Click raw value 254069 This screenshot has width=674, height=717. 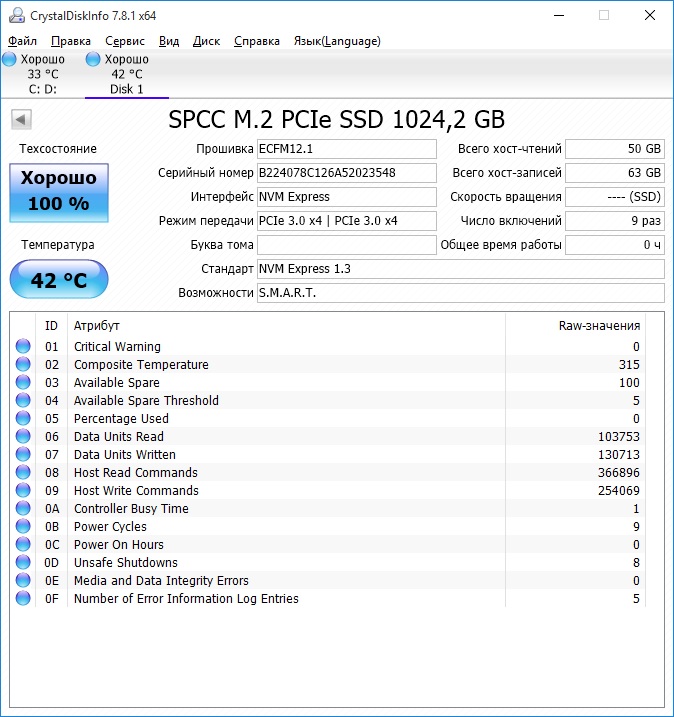pos(619,491)
